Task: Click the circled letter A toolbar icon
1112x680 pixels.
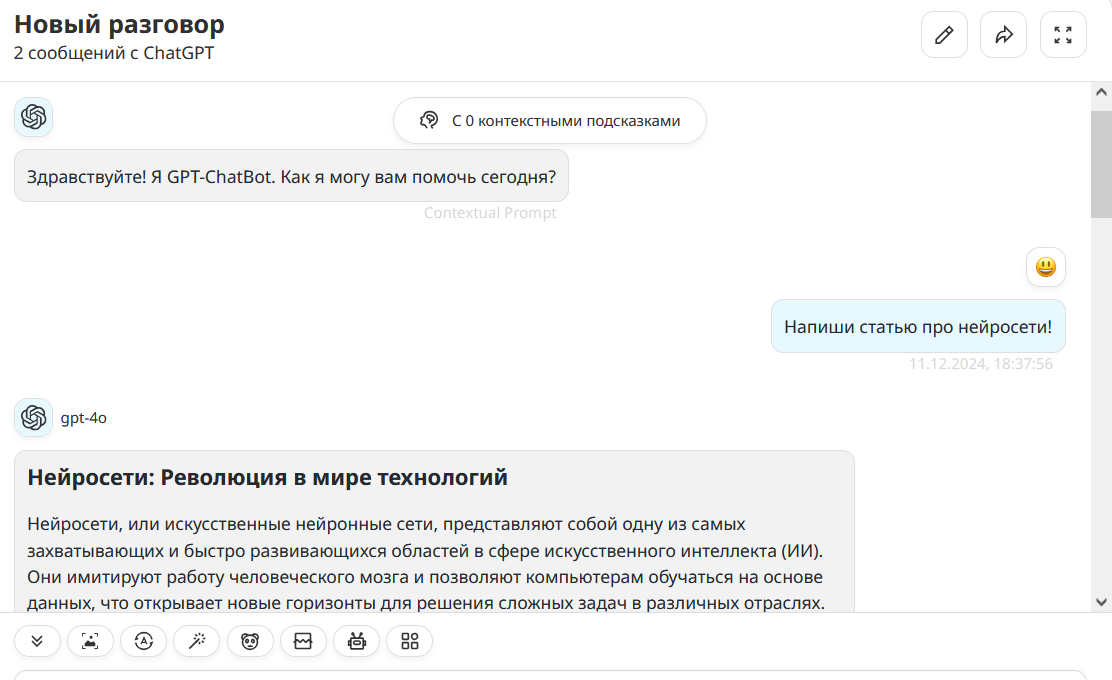Action: (x=144, y=642)
